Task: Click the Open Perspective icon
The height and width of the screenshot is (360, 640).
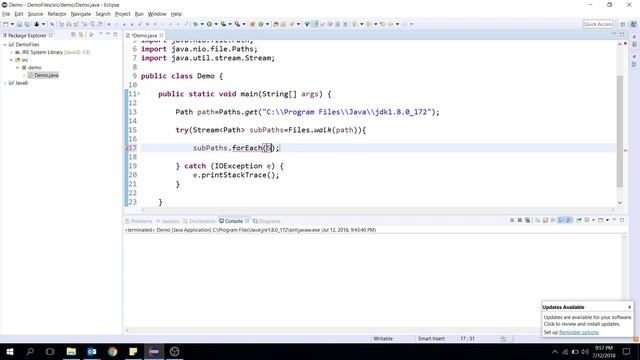Action: [x=623, y=24]
